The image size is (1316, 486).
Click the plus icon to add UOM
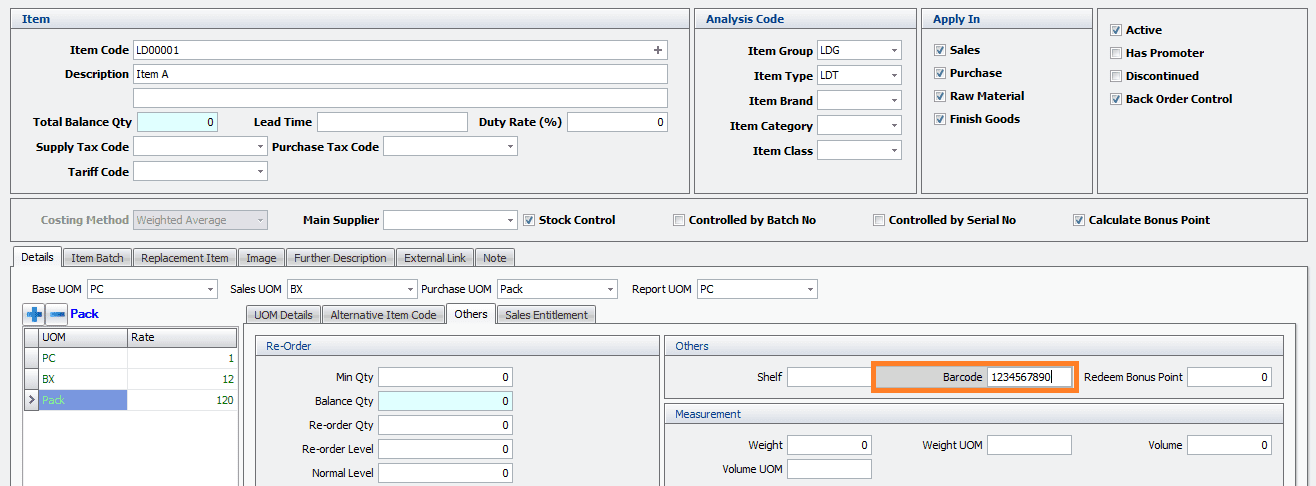click(35, 314)
